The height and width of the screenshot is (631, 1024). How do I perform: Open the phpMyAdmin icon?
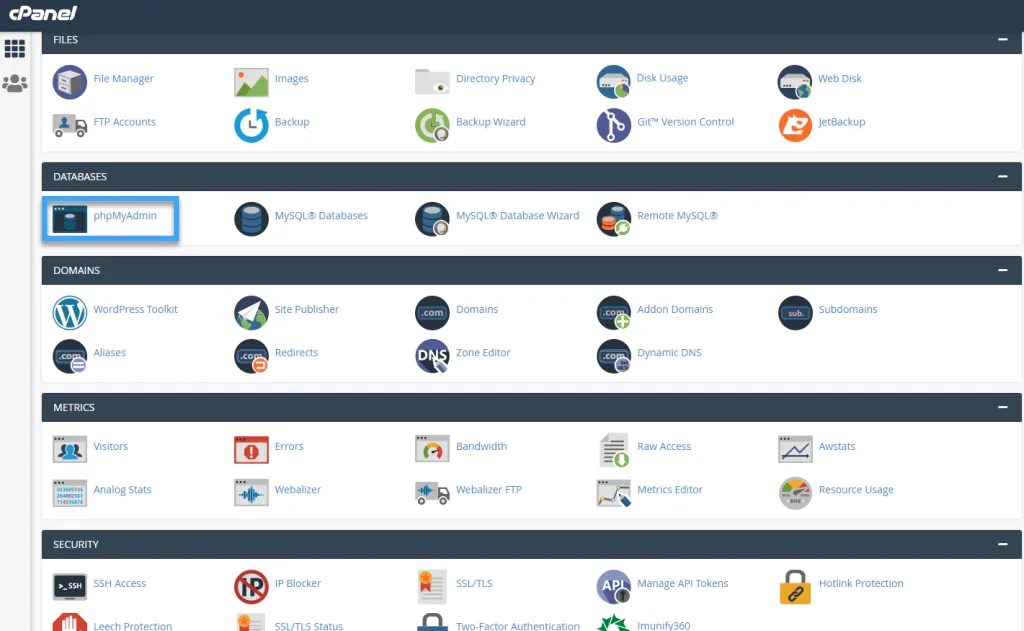[69, 219]
